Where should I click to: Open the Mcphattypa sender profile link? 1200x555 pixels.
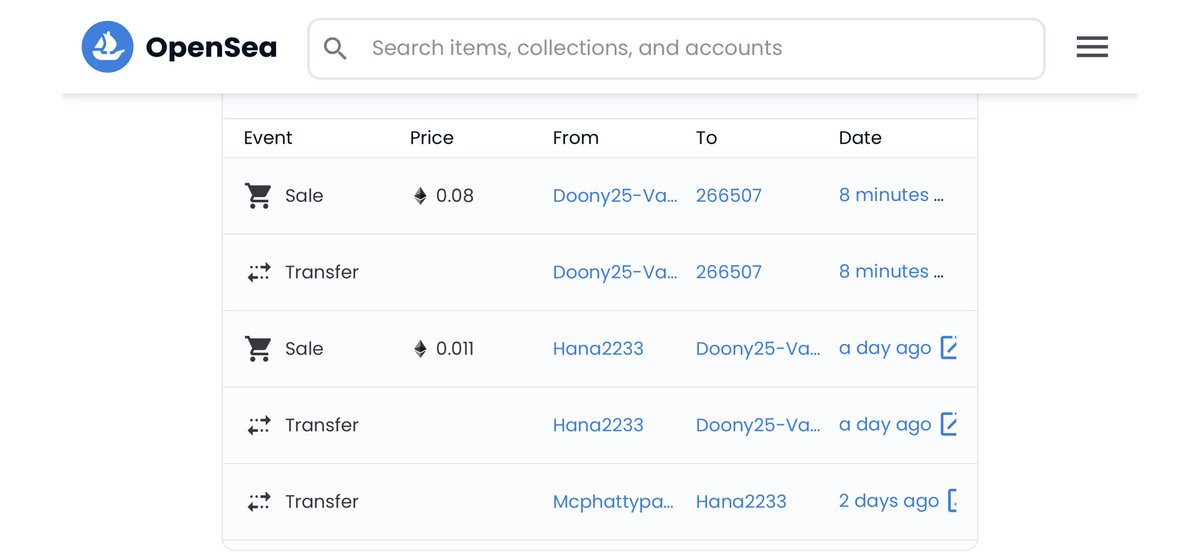(612, 502)
